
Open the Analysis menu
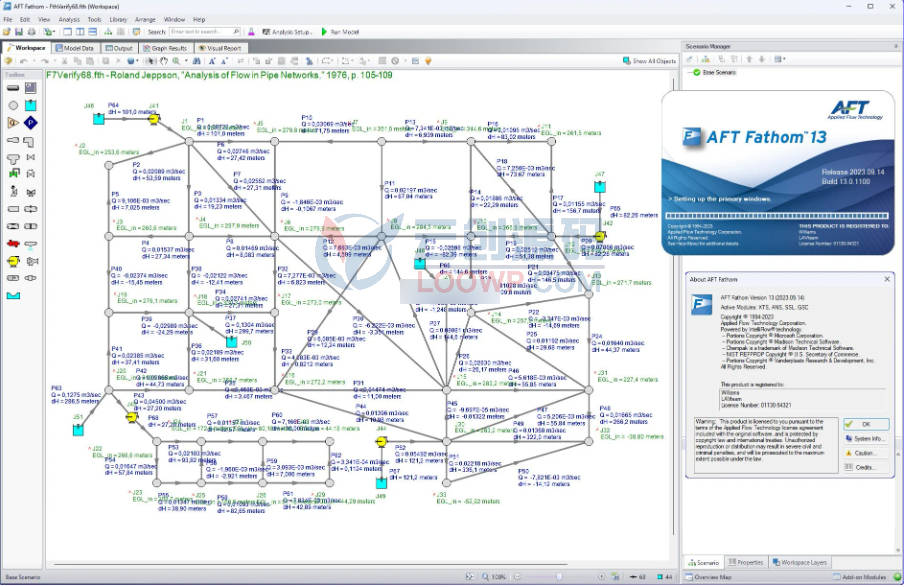(x=69, y=20)
